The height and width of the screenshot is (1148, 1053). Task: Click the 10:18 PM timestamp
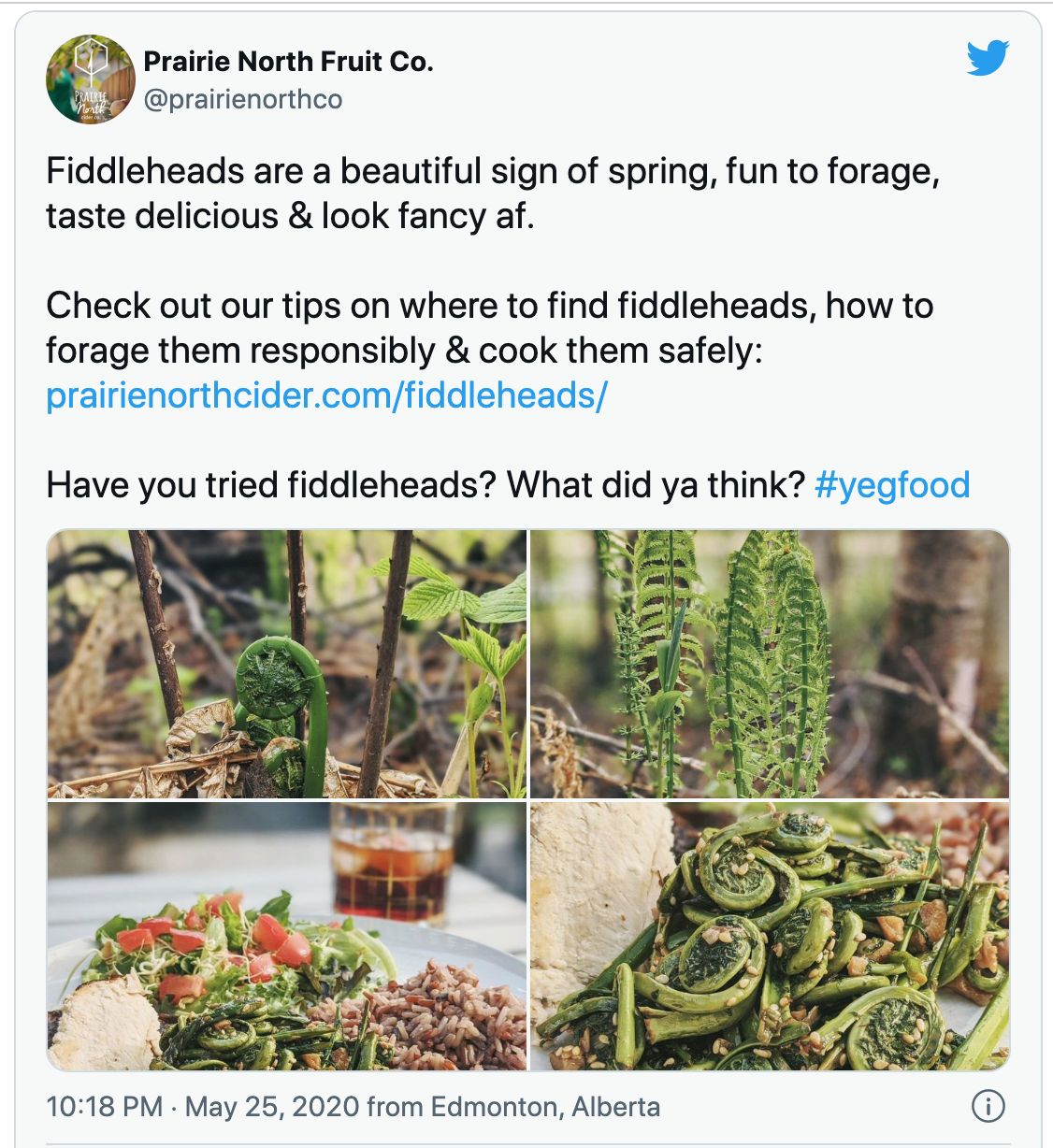(x=105, y=1107)
